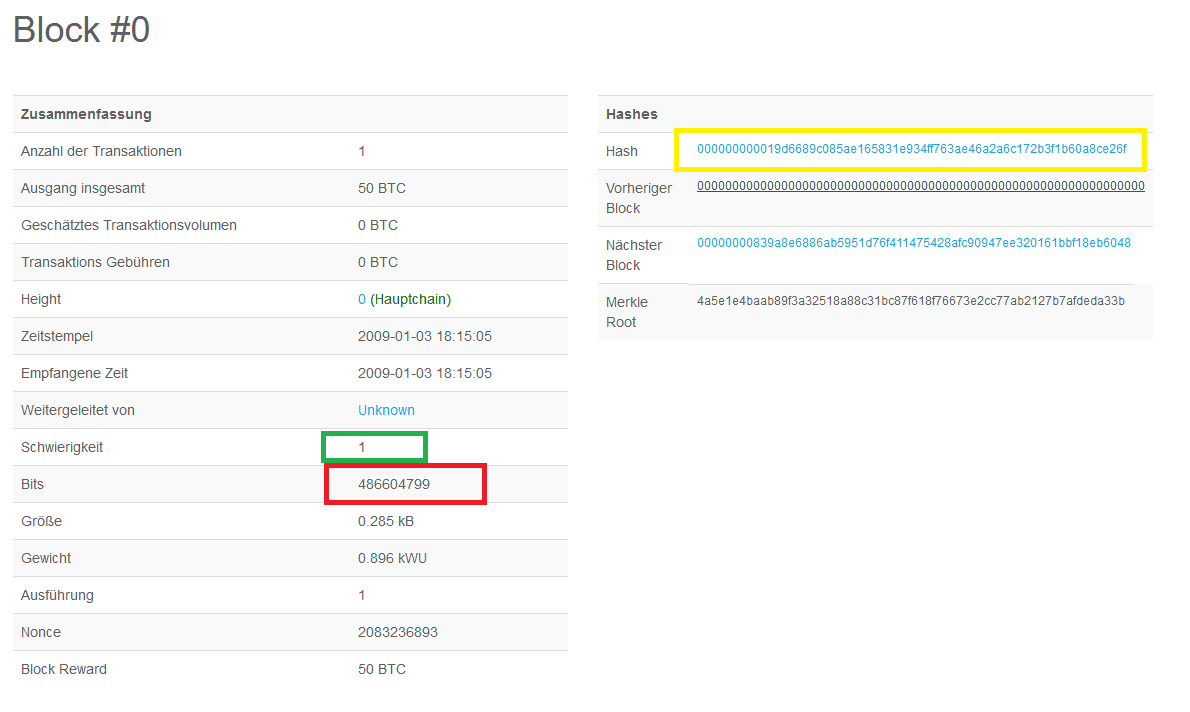Open the Nächster Block hash link
The height and width of the screenshot is (712, 1190).
click(x=913, y=243)
